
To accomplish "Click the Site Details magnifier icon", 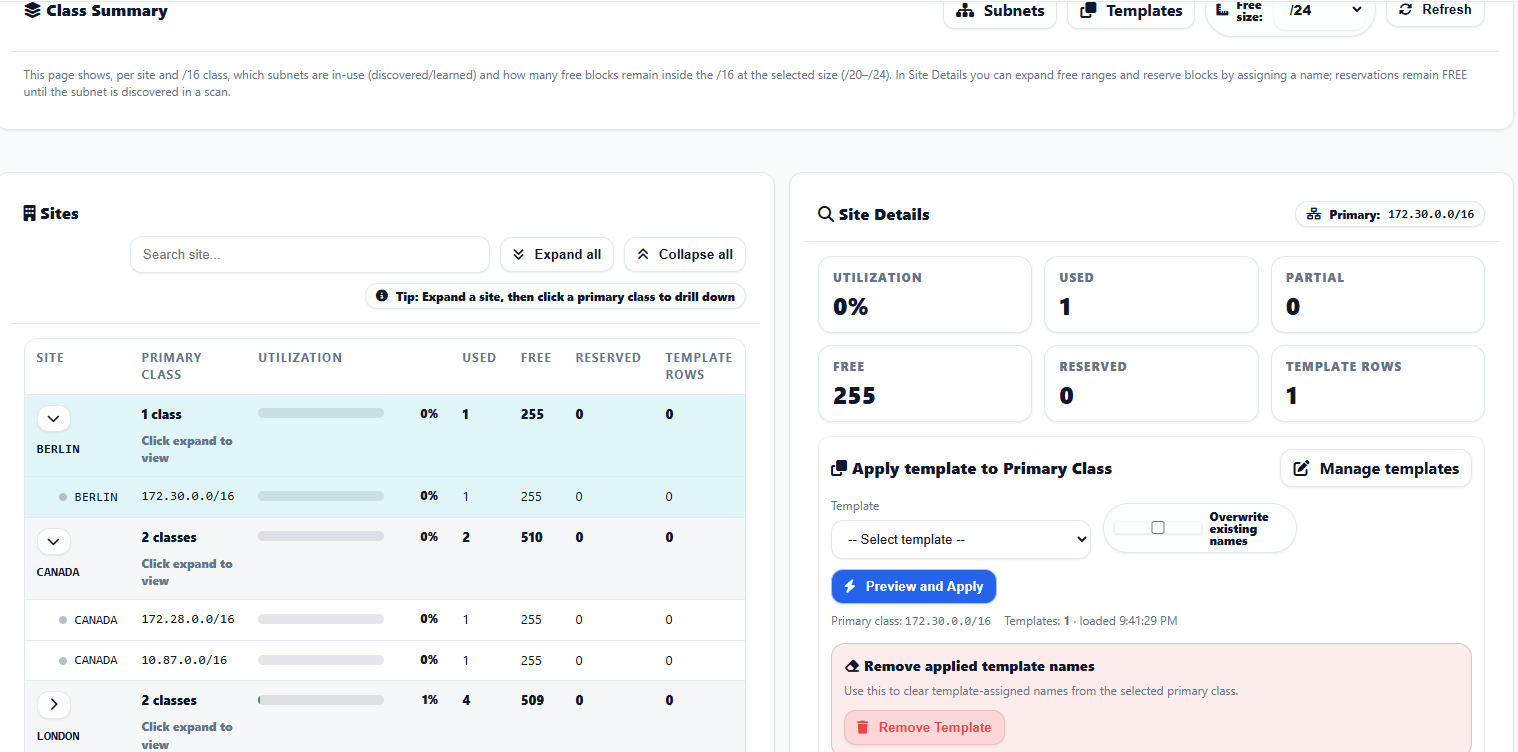I will pos(825,214).
